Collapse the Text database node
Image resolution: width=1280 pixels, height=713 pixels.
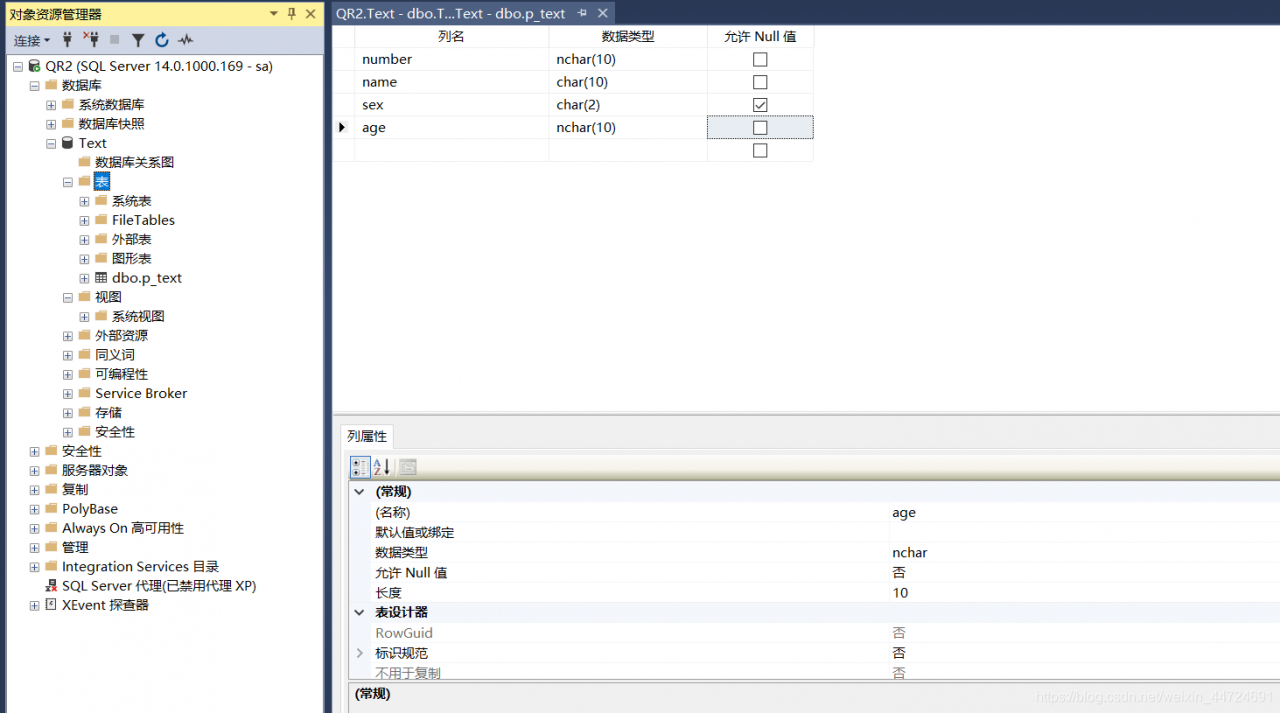pos(51,143)
